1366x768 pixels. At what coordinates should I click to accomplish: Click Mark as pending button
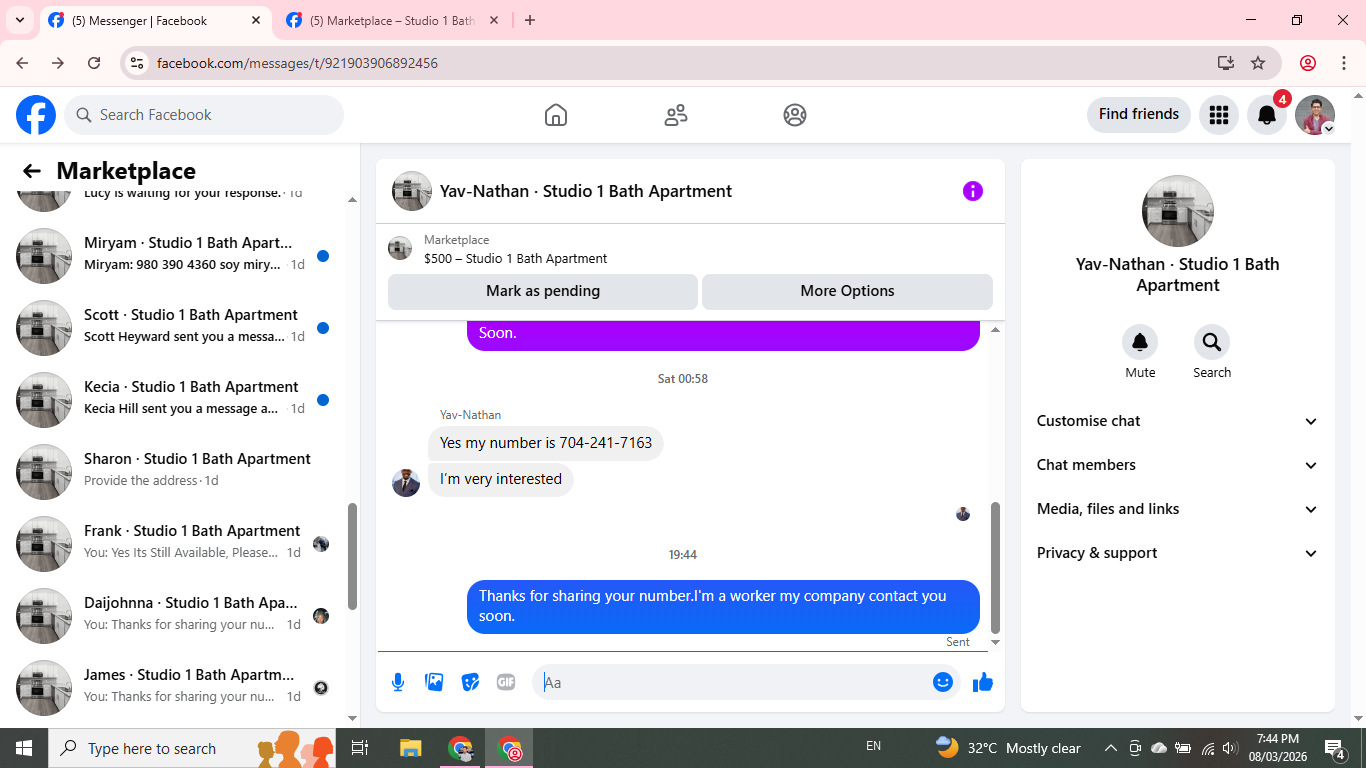[x=543, y=291]
